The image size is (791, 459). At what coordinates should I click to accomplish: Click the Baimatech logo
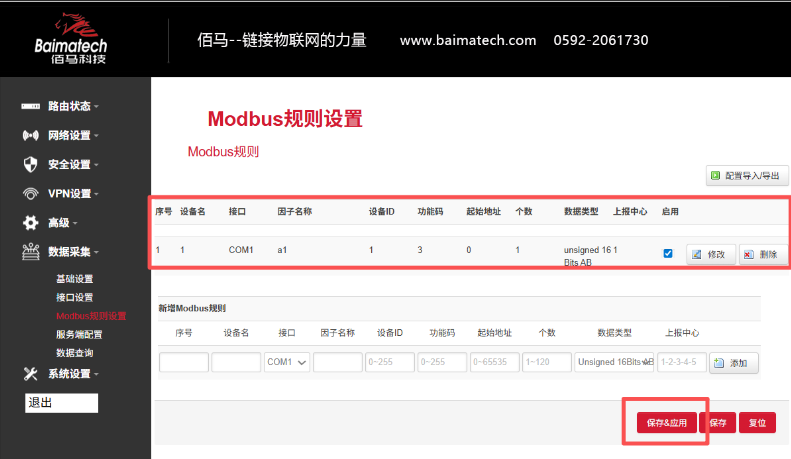pos(71,39)
